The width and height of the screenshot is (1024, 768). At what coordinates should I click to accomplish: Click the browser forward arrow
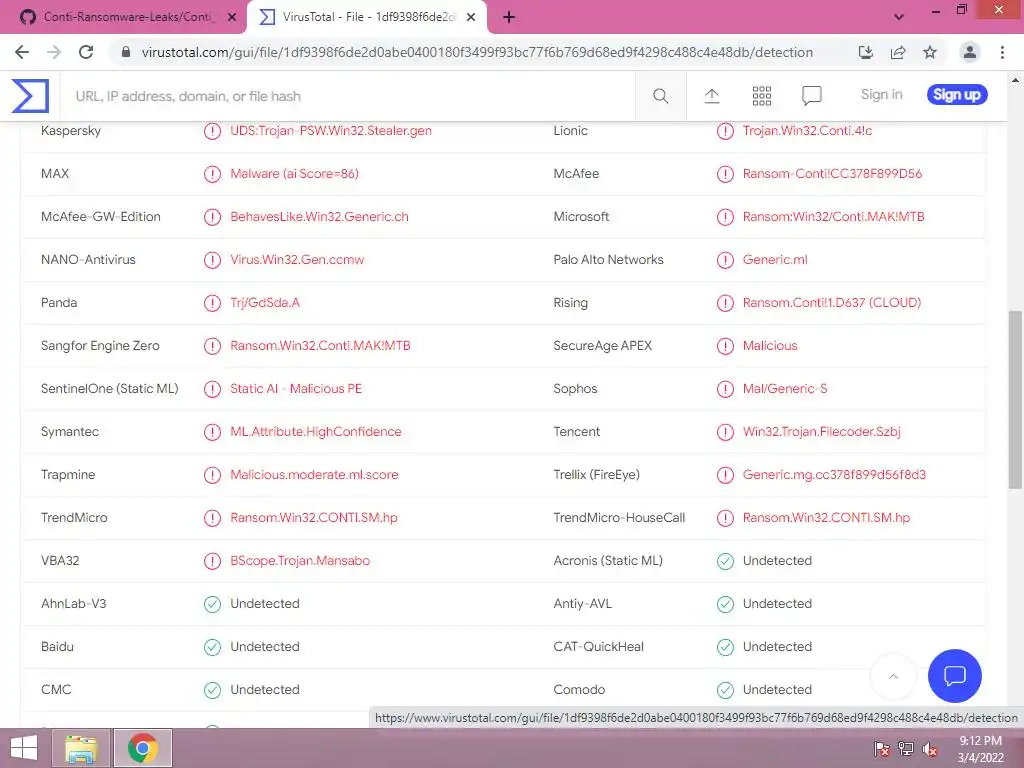tap(54, 52)
